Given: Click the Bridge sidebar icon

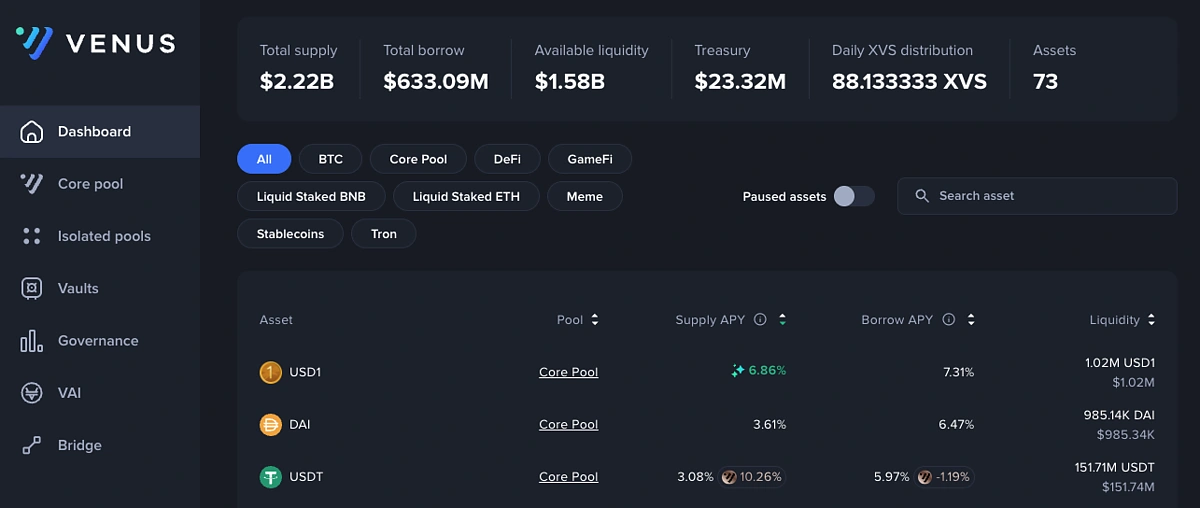Looking at the screenshot, I should pos(32,445).
